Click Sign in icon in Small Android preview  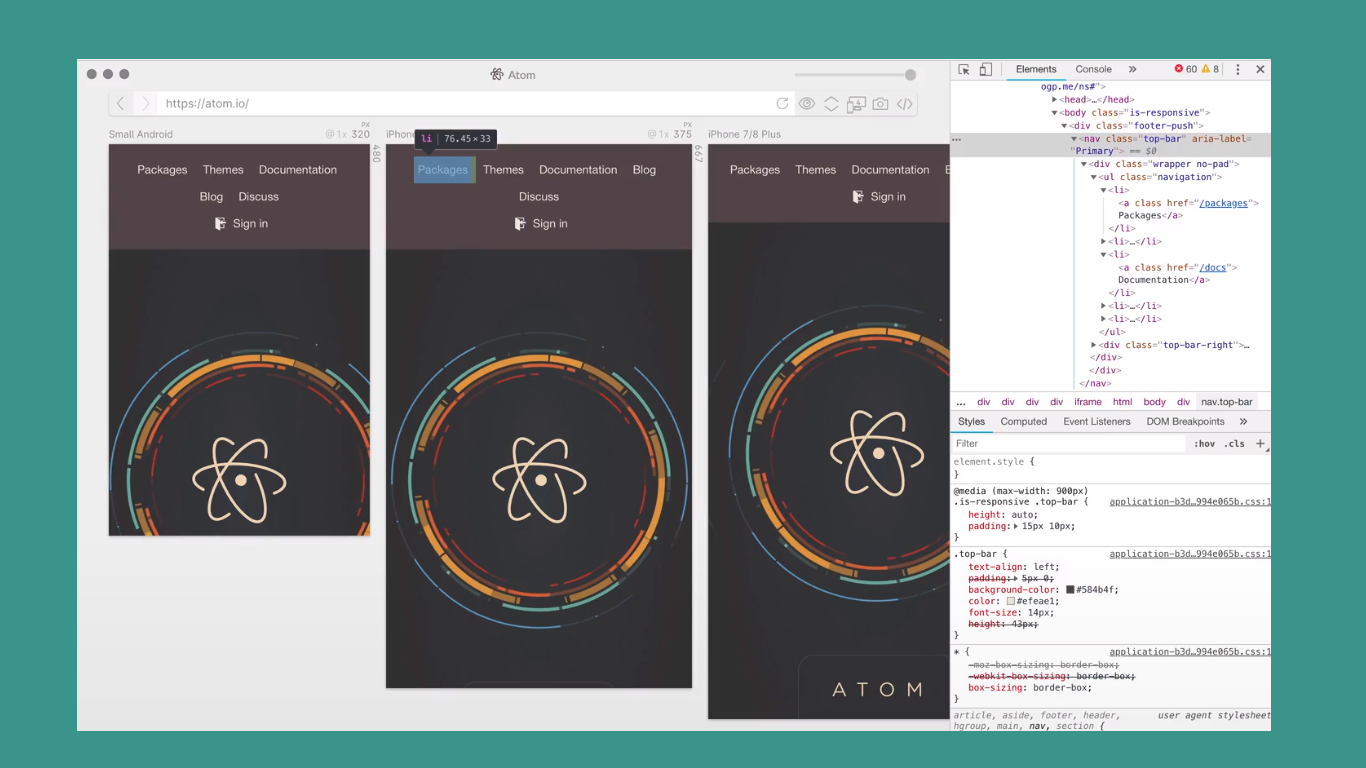pyautogui.click(x=220, y=224)
